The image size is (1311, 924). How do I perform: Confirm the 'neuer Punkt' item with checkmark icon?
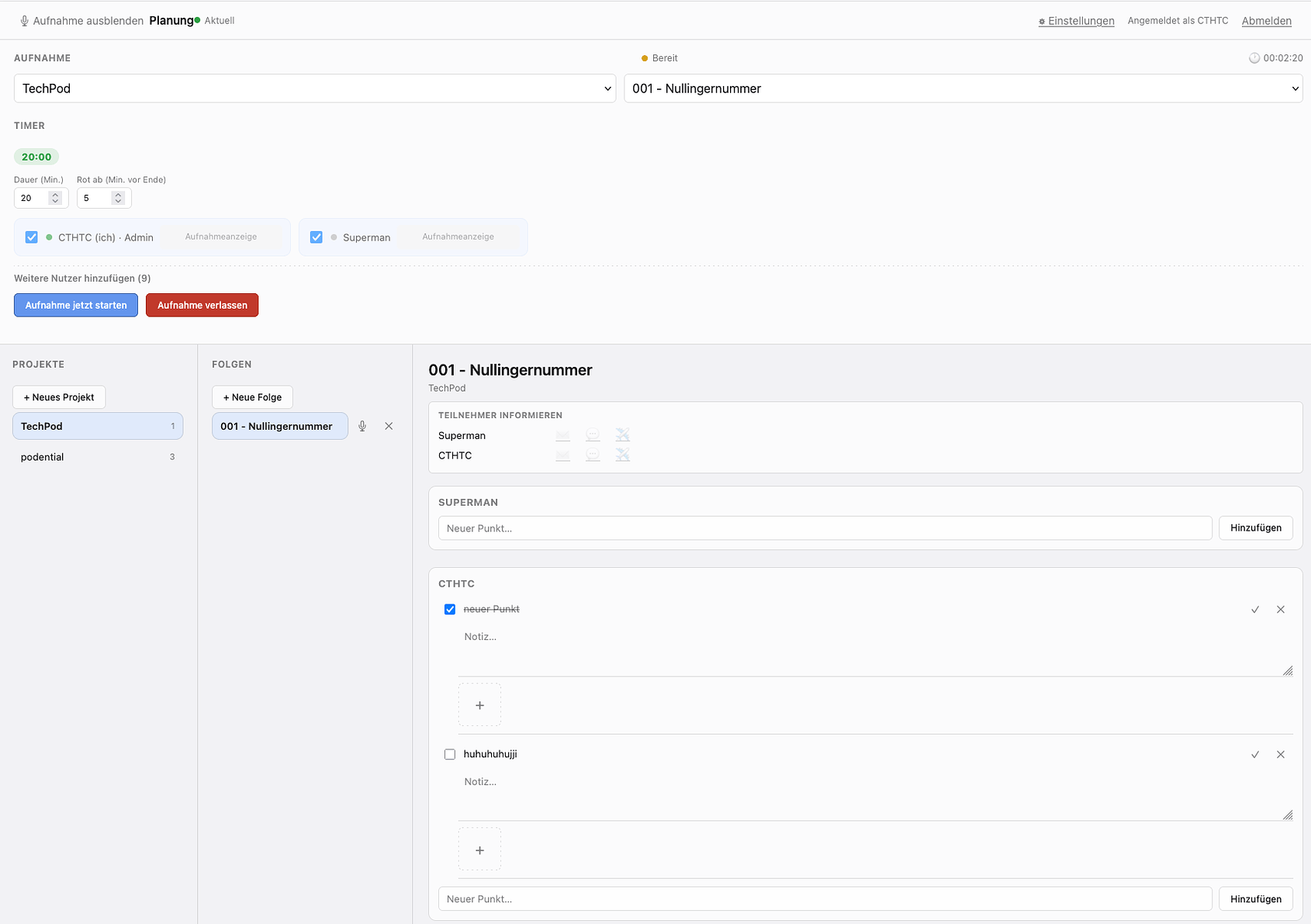tap(1255, 610)
